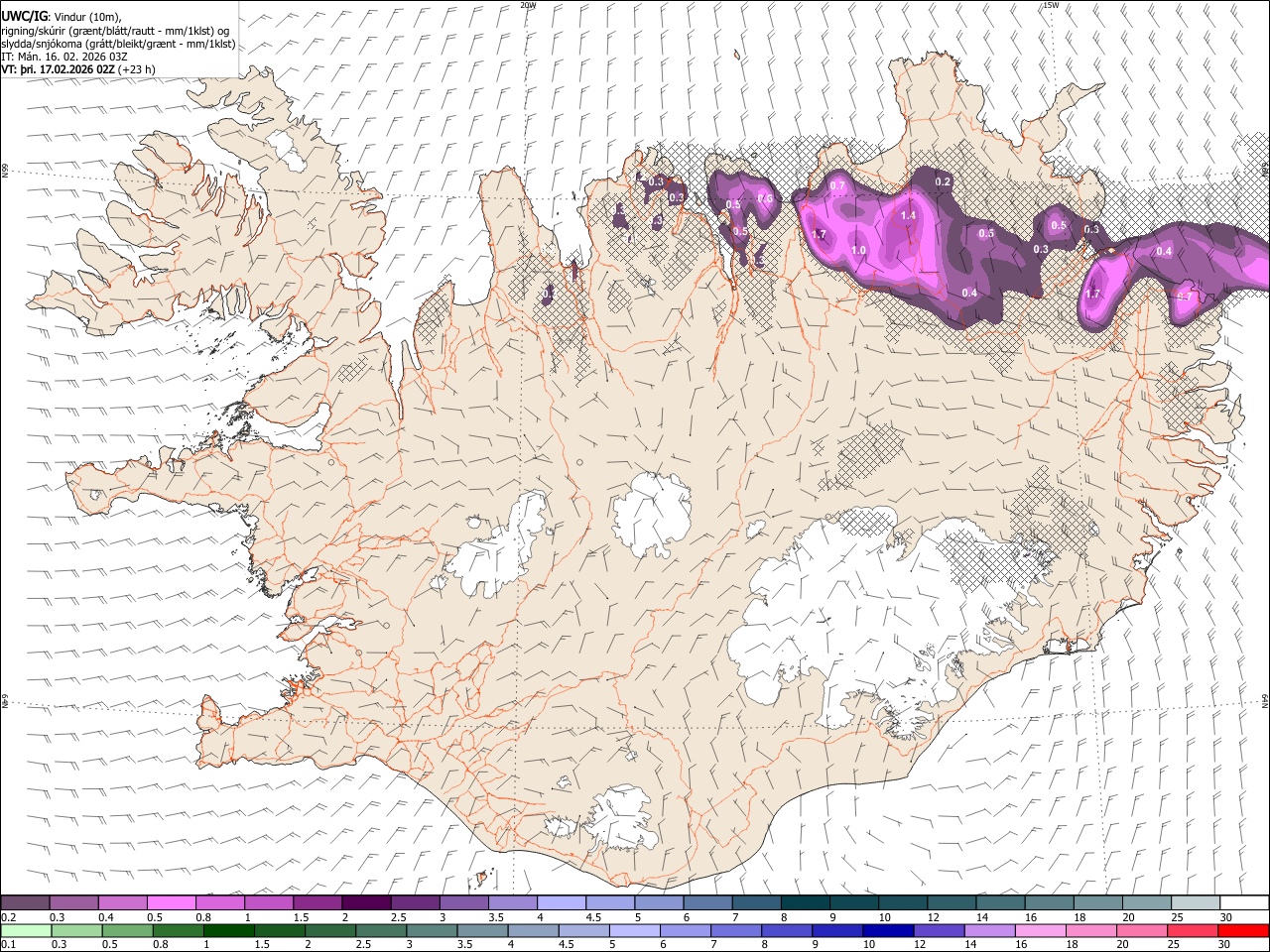Viewport: 1270px width, 952px height.
Task: Select the upper legend swatch between 12 and 14
Action: click(950, 902)
